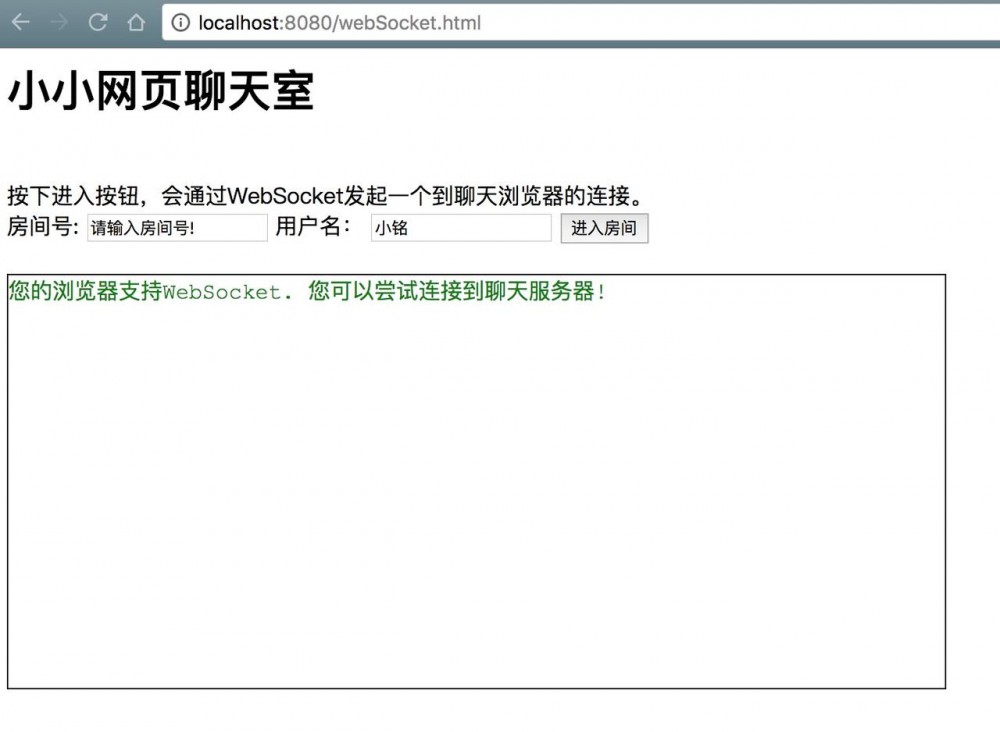Click the info icon in the address bar
Viewport: 1000px width, 732px height.
point(179,22)
